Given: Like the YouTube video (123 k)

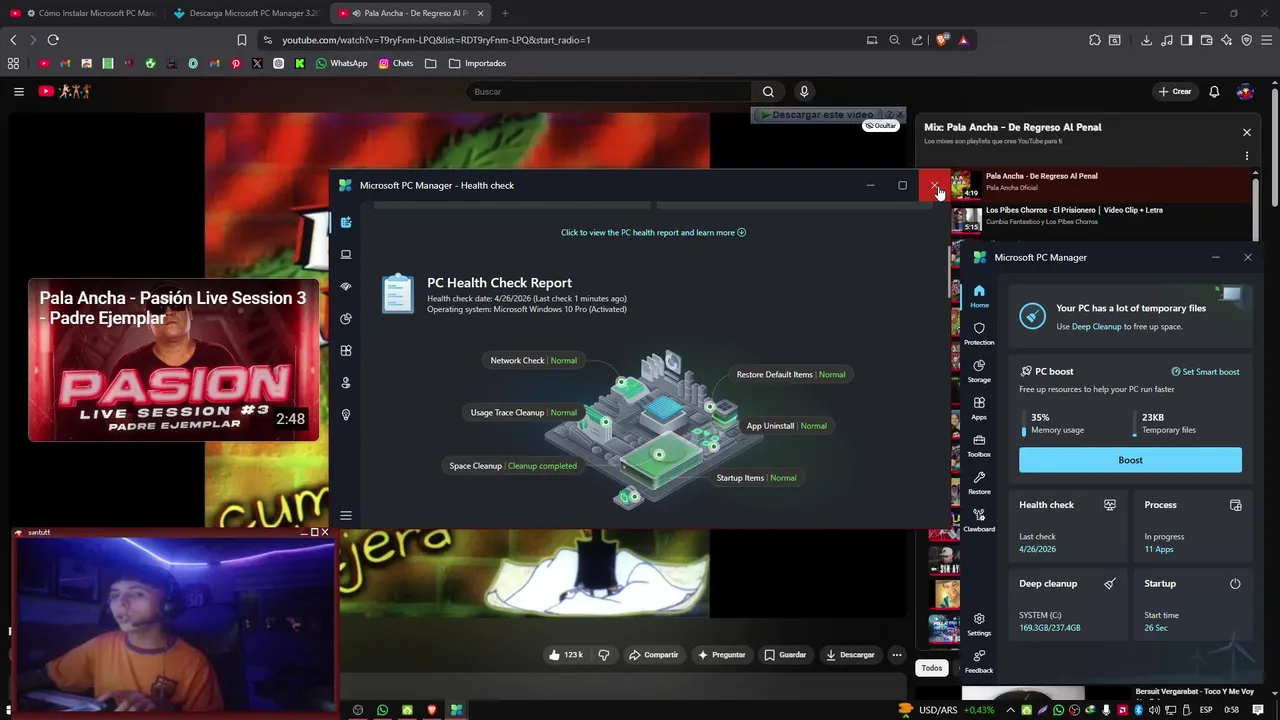Looking at the screenshot, I should (x=565, y=655).
